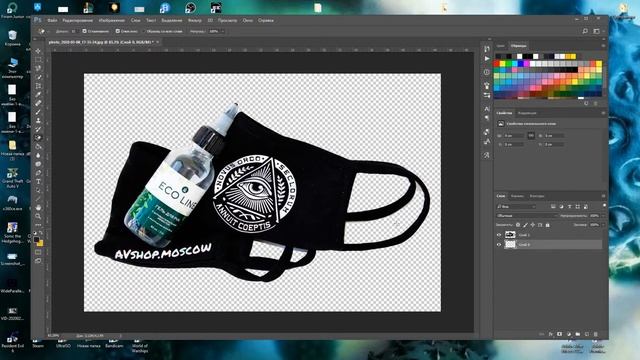Open the layer opacity slider arrow
The width and height of the screenshot is (640, 360).
[604, 216]
